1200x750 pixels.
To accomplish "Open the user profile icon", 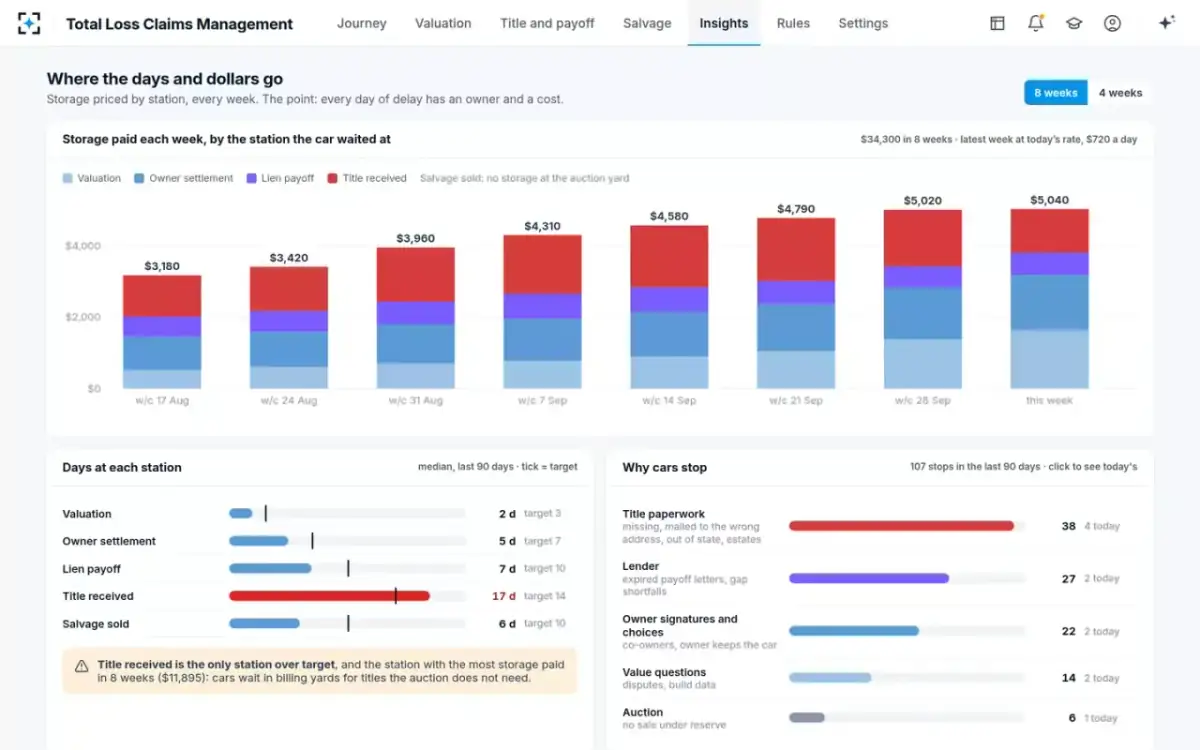I will click(1112, 23).
